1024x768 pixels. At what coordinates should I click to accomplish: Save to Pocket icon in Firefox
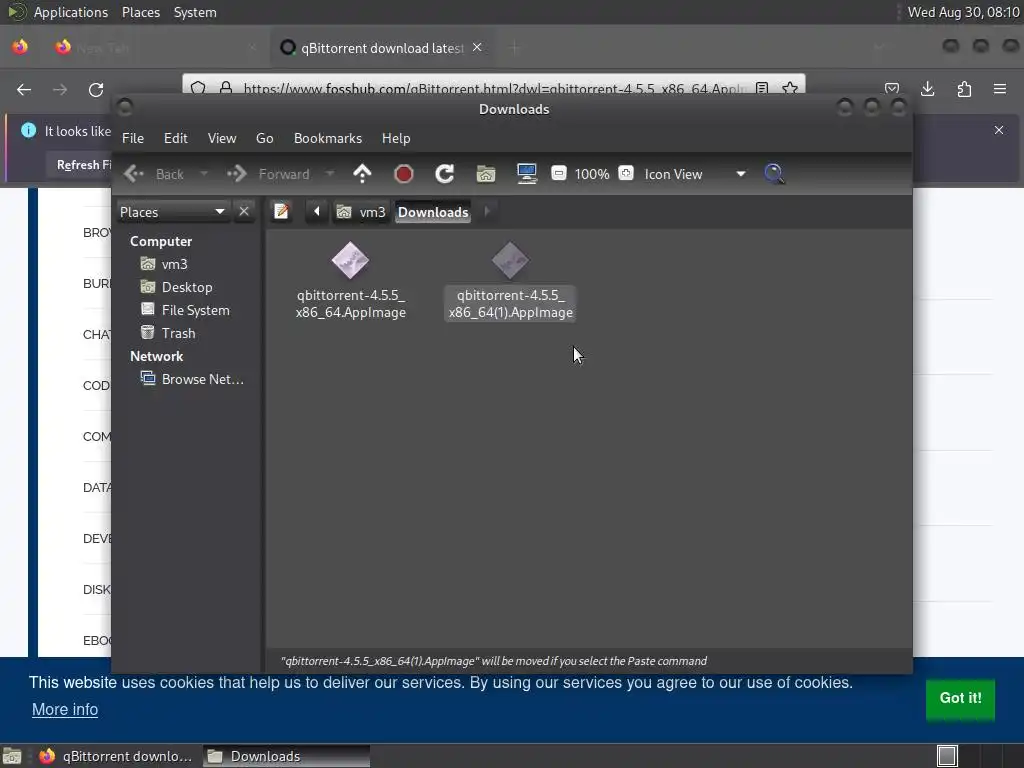[891, 89]
